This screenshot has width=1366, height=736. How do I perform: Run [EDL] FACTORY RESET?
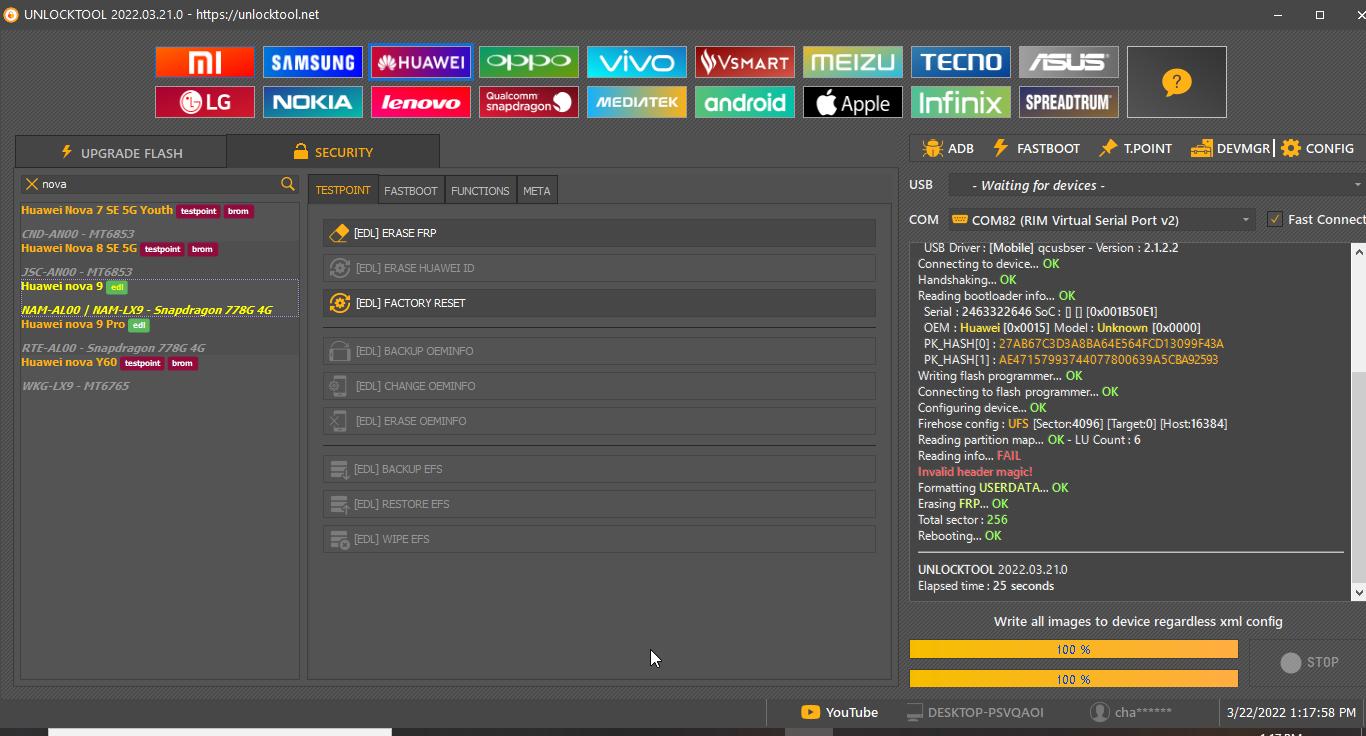[x=599, y=303]
